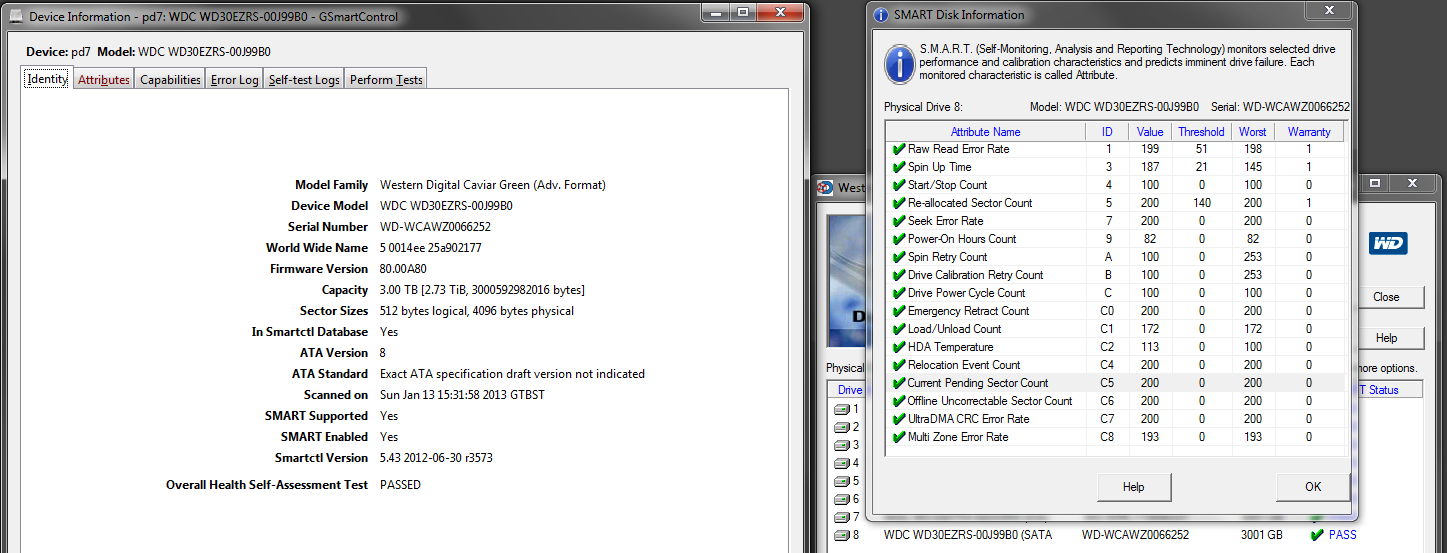This screenshot has height=553, width=1447.
Task: Switch to the Identity tab
Action: (47, 80)
